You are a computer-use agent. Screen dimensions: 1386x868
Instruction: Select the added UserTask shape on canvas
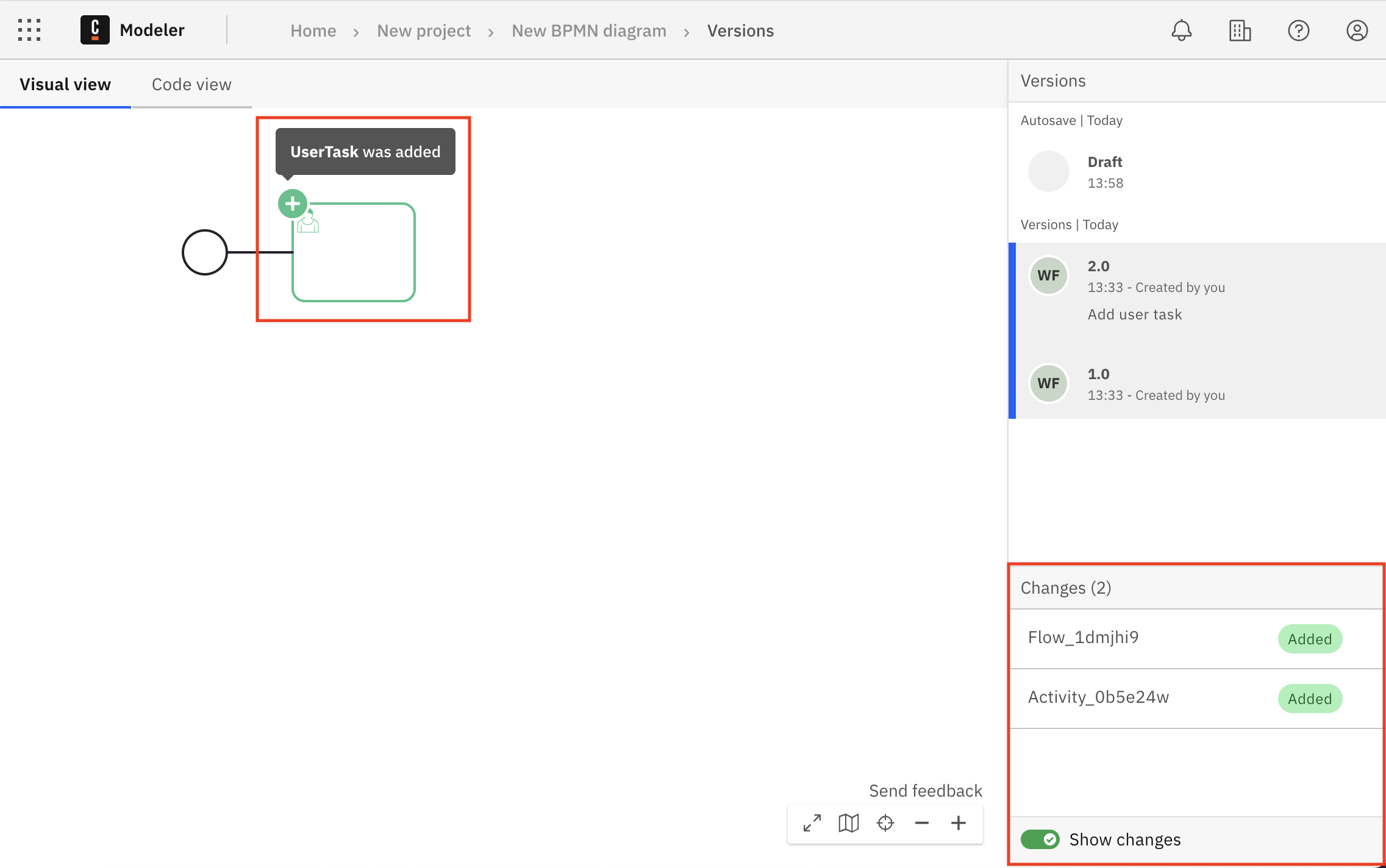click(x=354, y=252)
